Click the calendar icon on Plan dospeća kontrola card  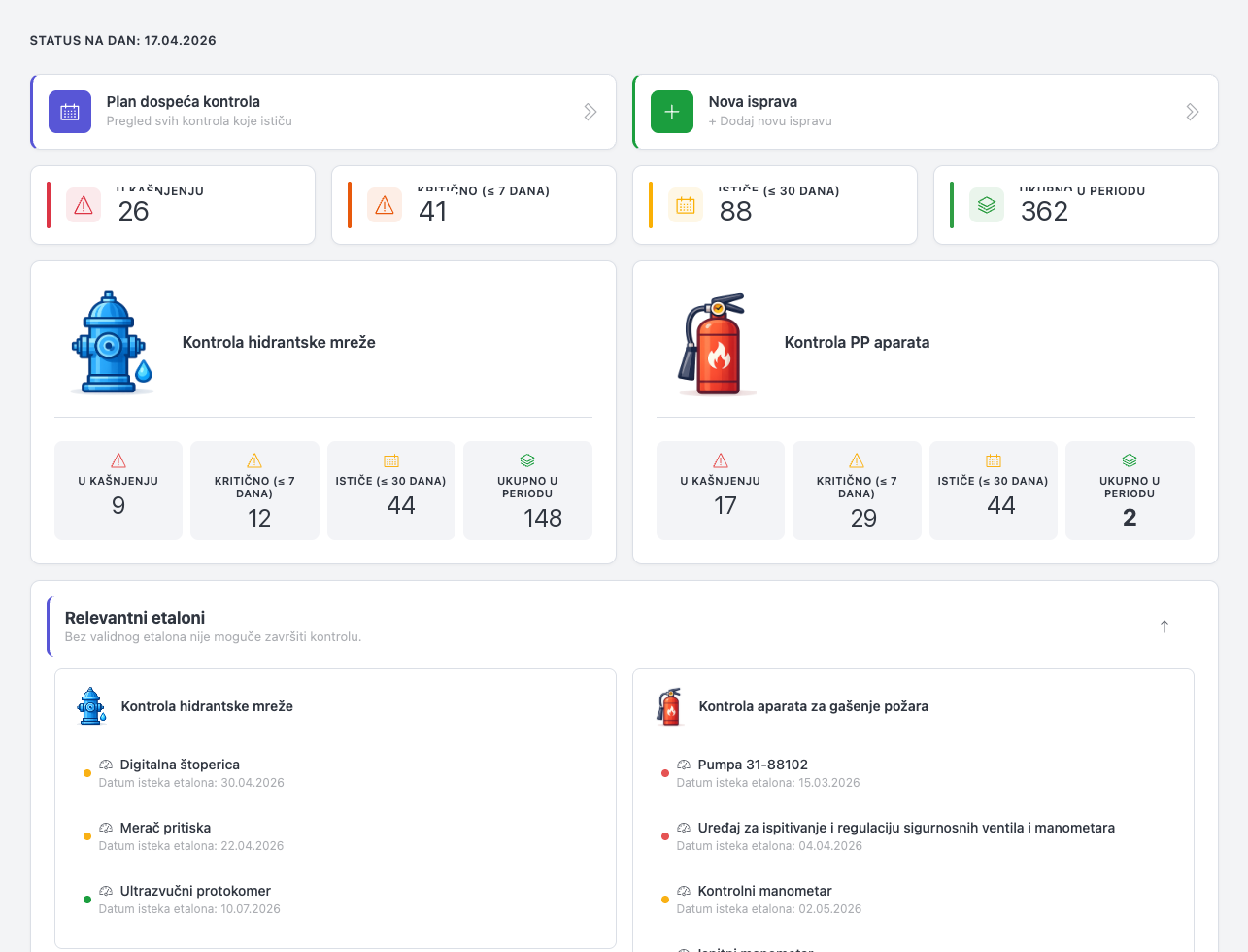[69, 111]
